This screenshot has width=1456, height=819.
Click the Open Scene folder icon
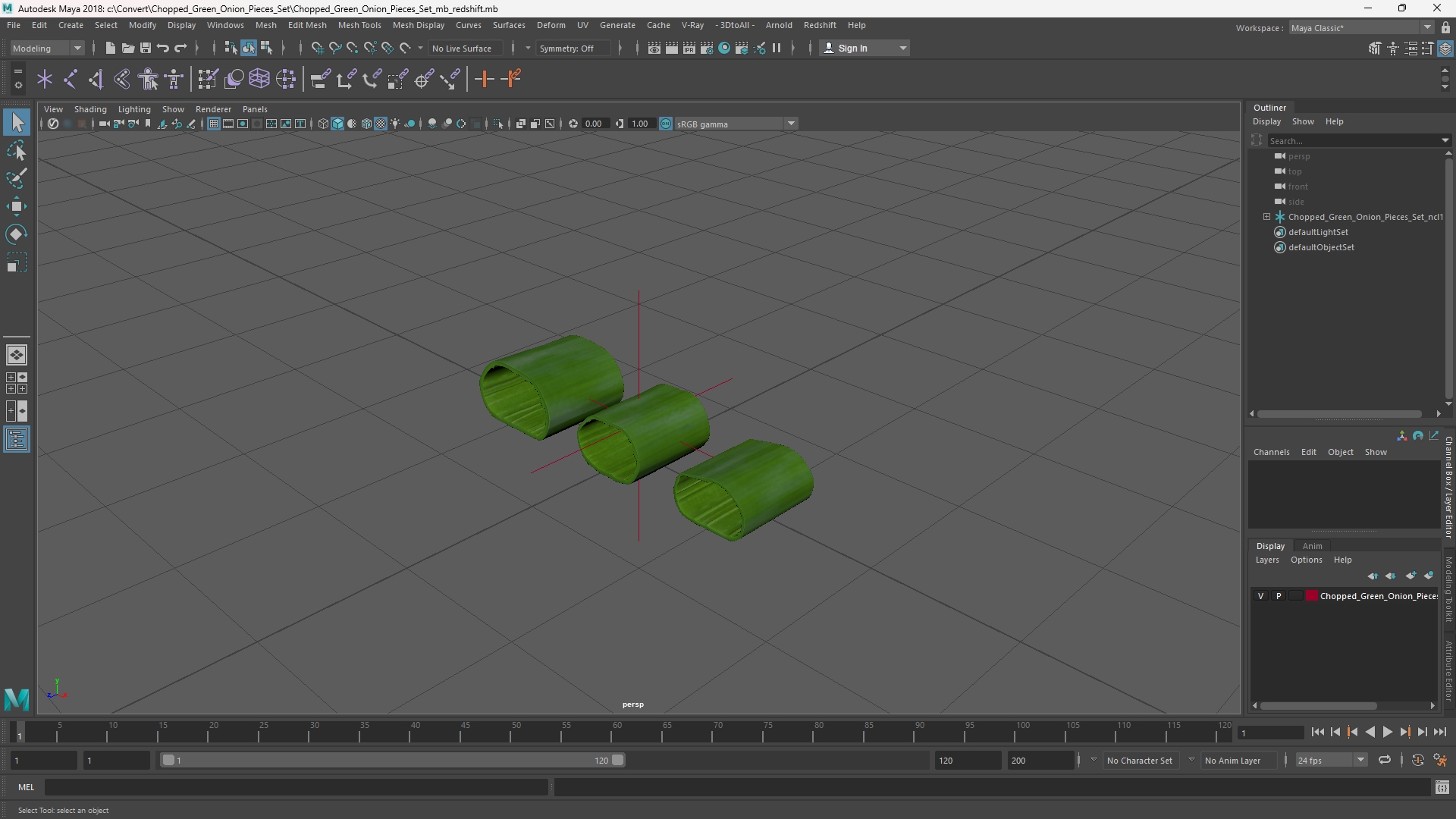point(127,48)
